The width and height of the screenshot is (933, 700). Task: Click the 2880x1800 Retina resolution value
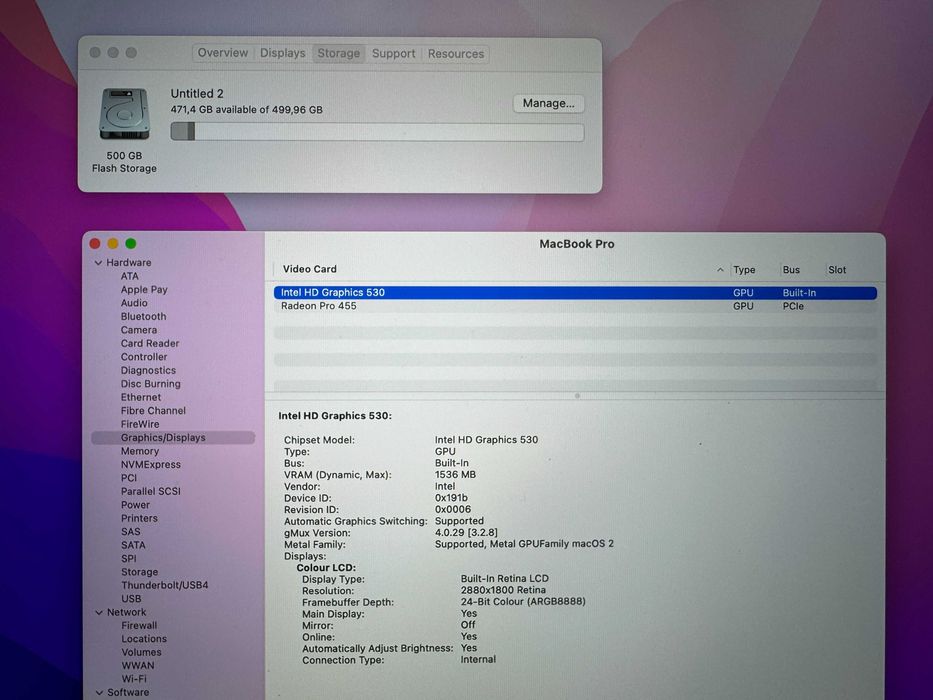point(503,590)
